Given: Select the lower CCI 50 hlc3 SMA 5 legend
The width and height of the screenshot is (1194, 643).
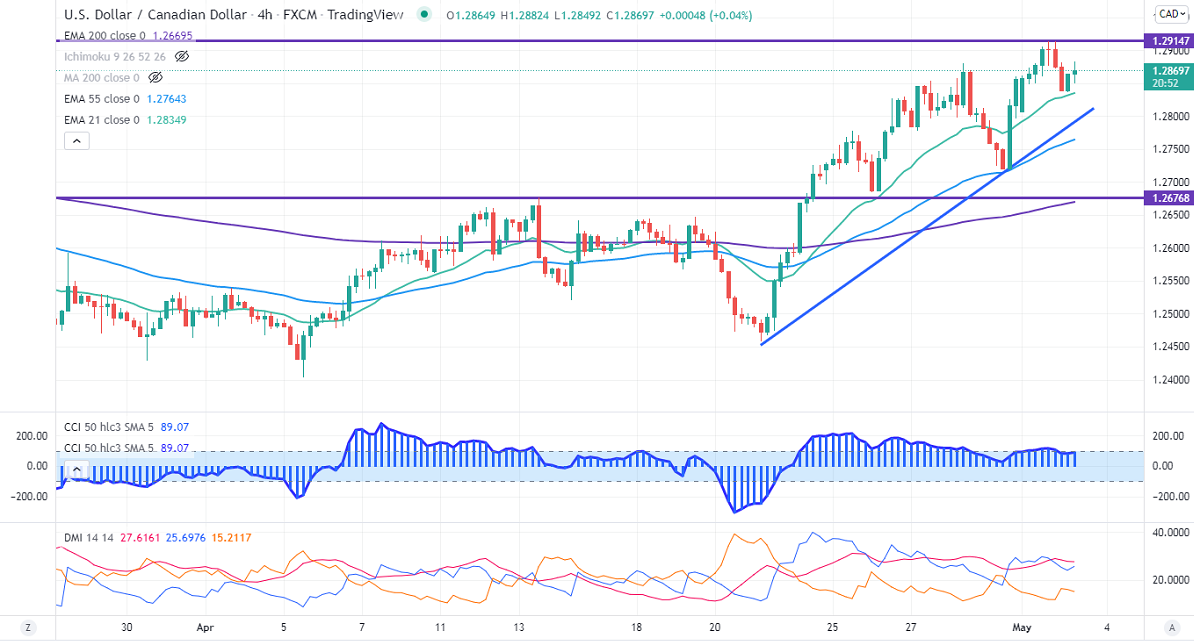Looking at the screenshot, I should [109, 448].
